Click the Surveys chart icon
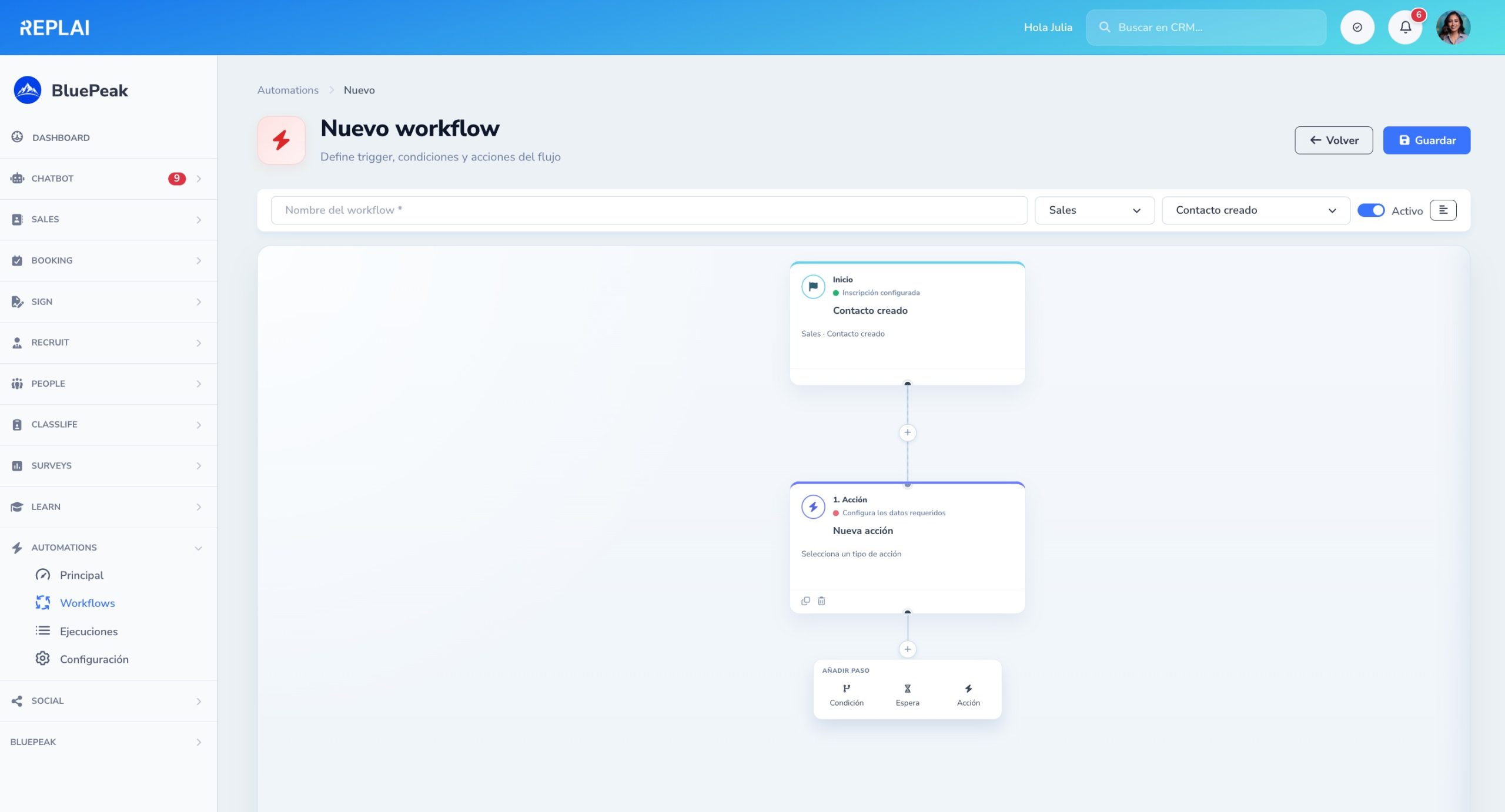Viewport: 1505px width, 812px height. coord(17,465)
